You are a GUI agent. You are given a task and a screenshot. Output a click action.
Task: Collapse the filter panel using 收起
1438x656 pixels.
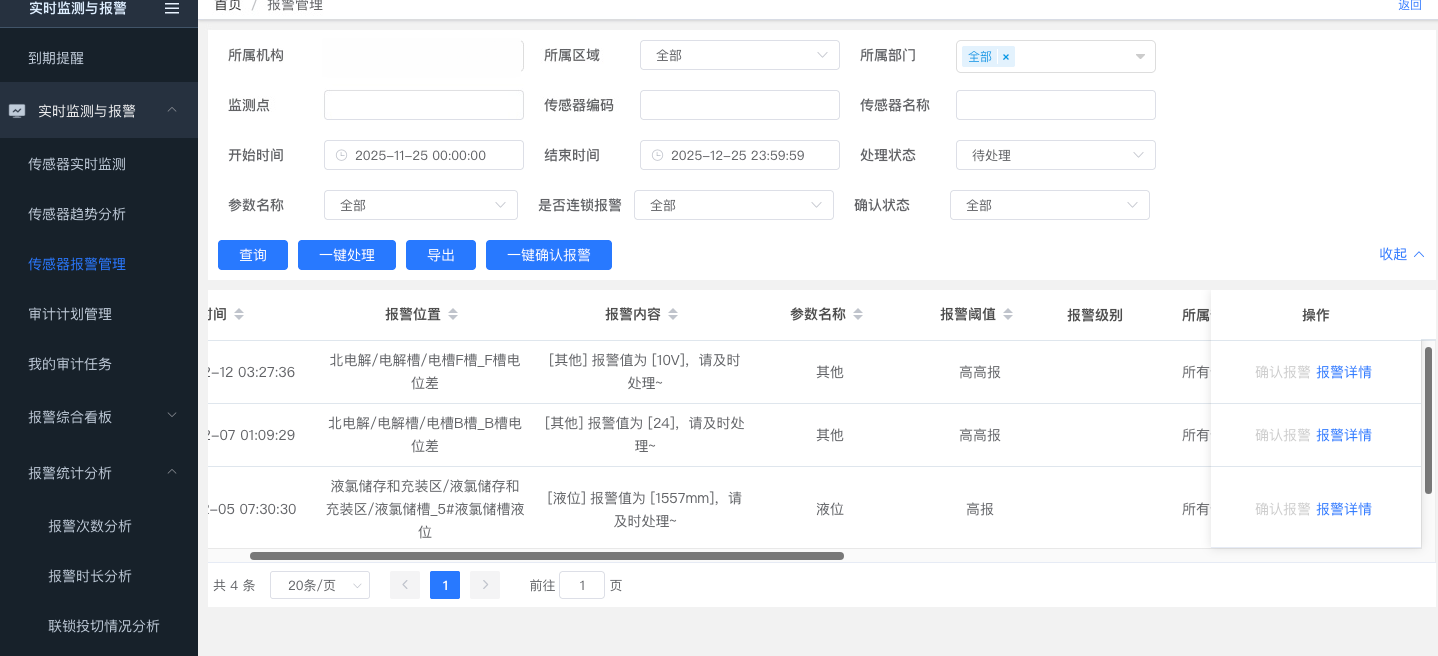coord(1401,255)
